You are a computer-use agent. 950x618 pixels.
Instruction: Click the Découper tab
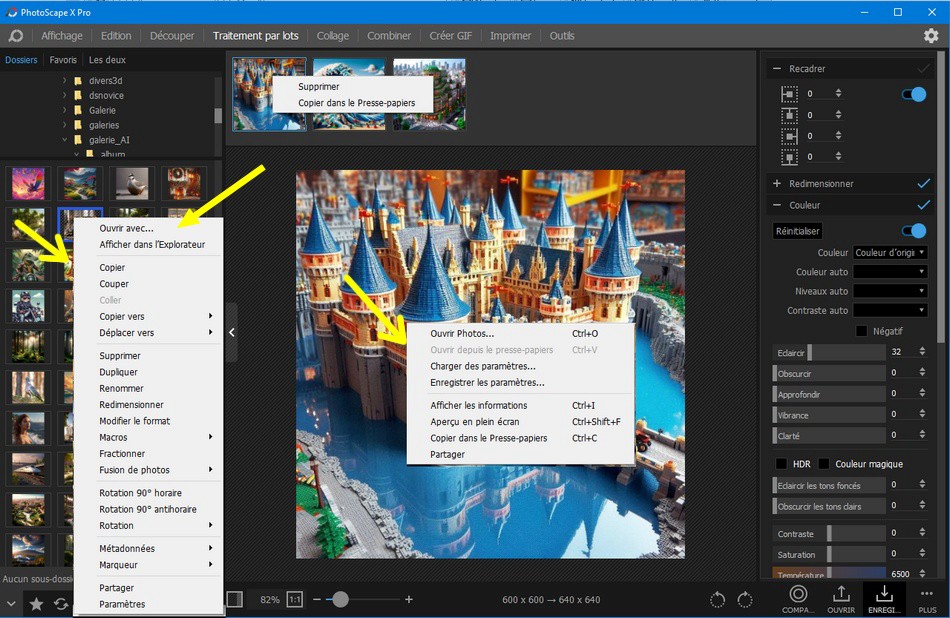172,36
